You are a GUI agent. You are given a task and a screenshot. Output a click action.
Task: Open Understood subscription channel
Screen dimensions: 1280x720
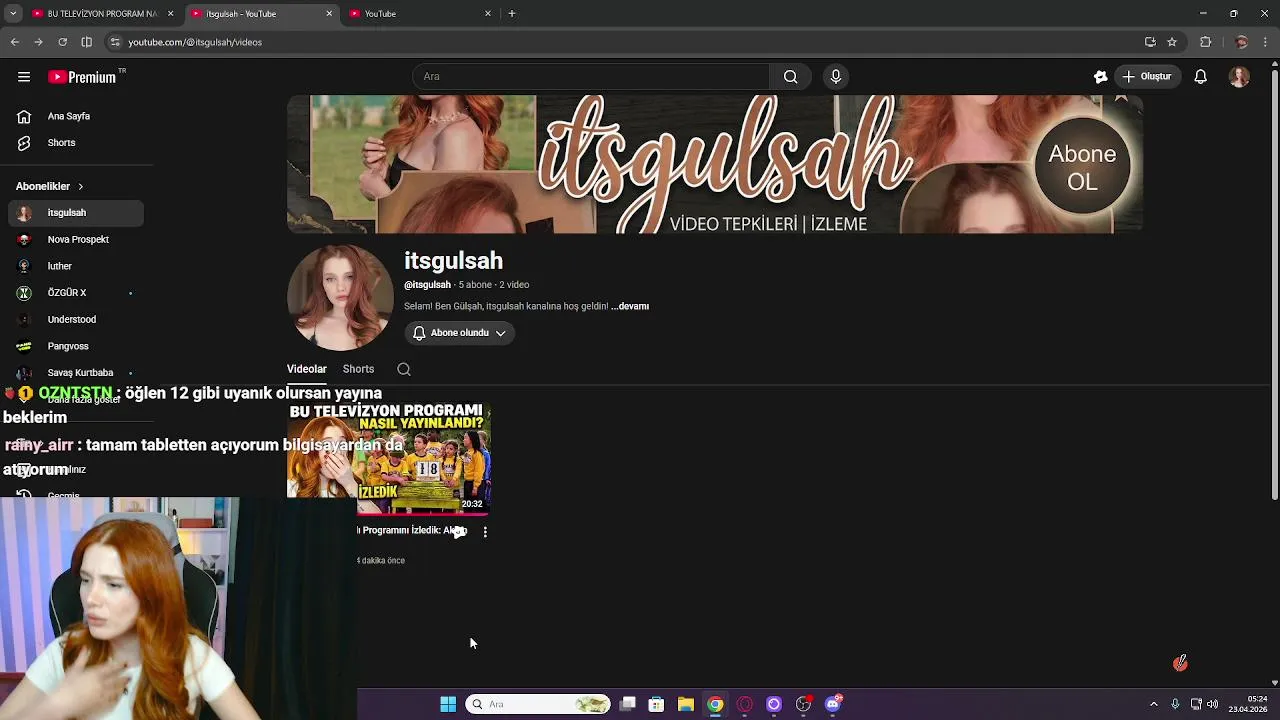76,319
